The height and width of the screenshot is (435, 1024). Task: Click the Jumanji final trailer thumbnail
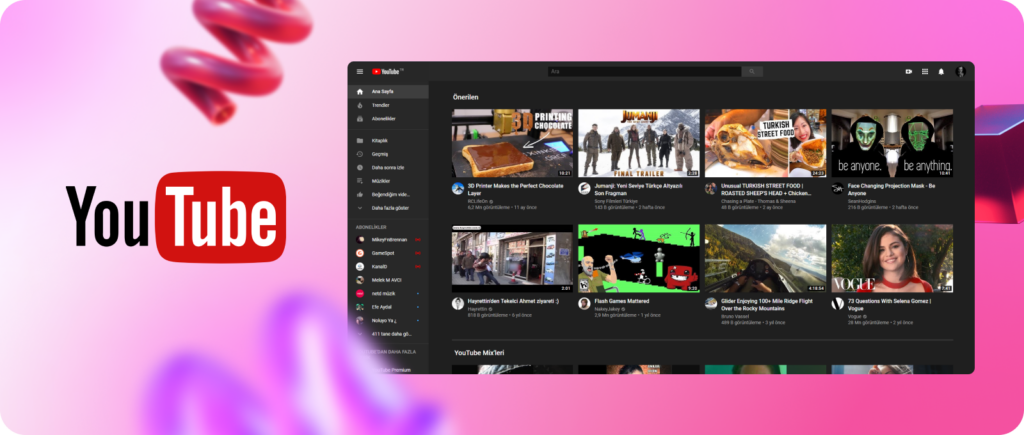639,143
